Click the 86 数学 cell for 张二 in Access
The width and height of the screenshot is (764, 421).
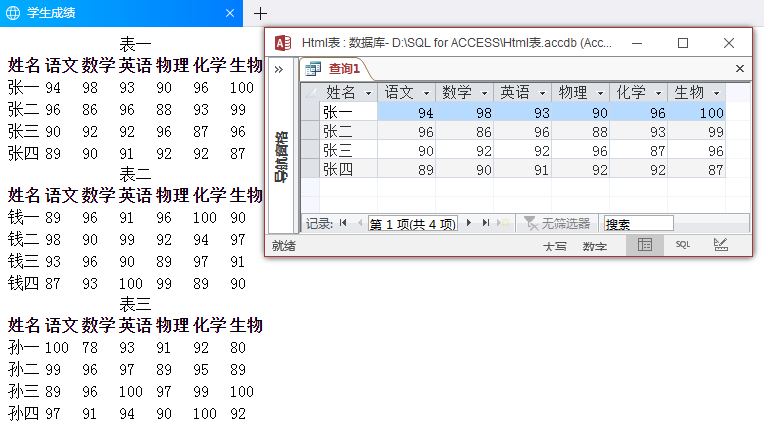464,131
